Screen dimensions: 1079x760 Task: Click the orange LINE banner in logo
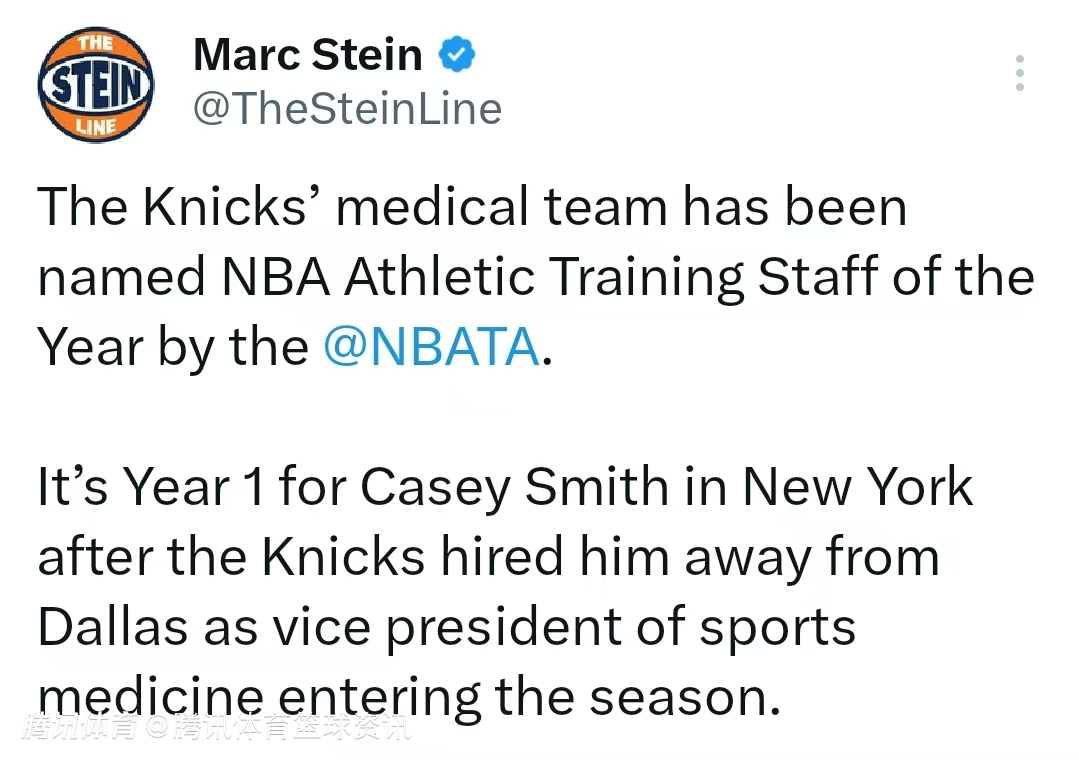coord(96,125)
